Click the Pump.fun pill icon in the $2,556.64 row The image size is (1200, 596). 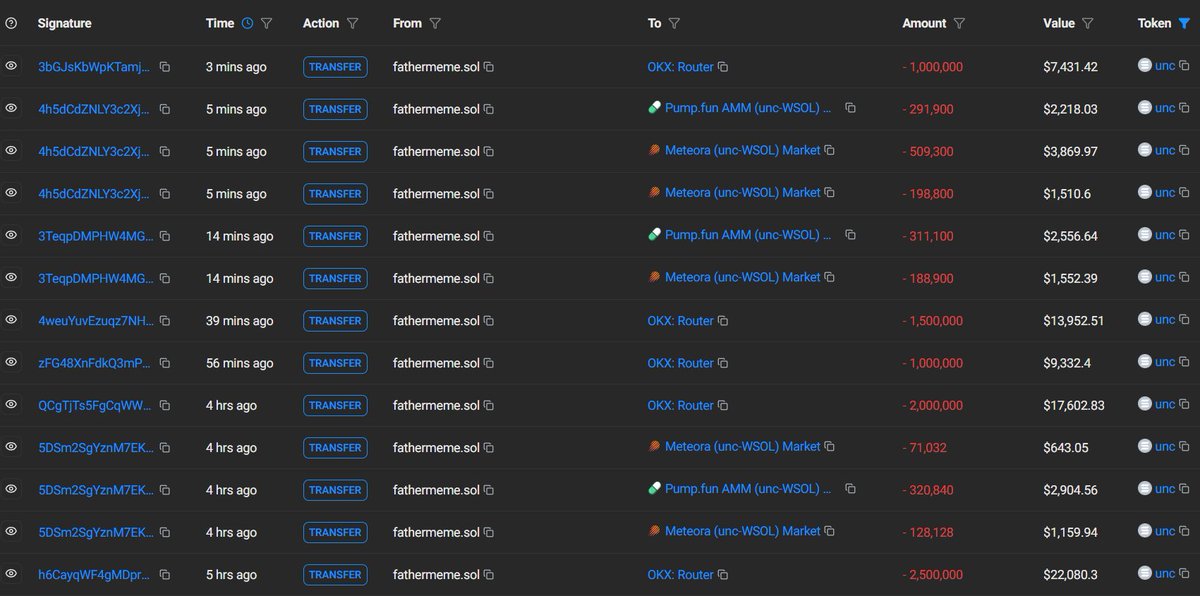coord(654,235)
